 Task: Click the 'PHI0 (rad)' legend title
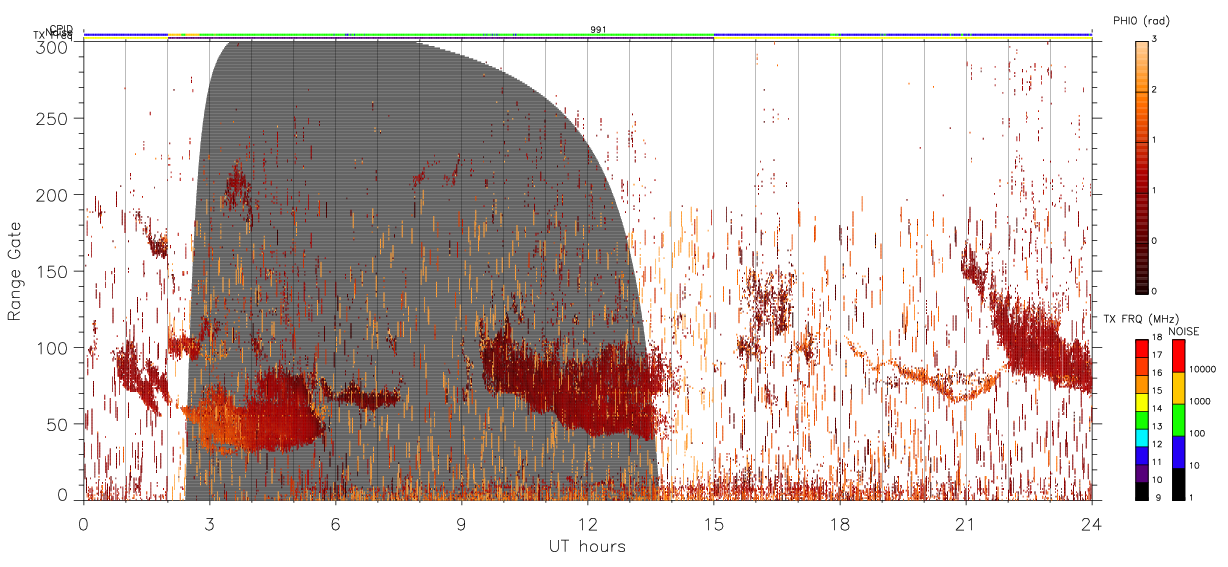(1141, 21)
